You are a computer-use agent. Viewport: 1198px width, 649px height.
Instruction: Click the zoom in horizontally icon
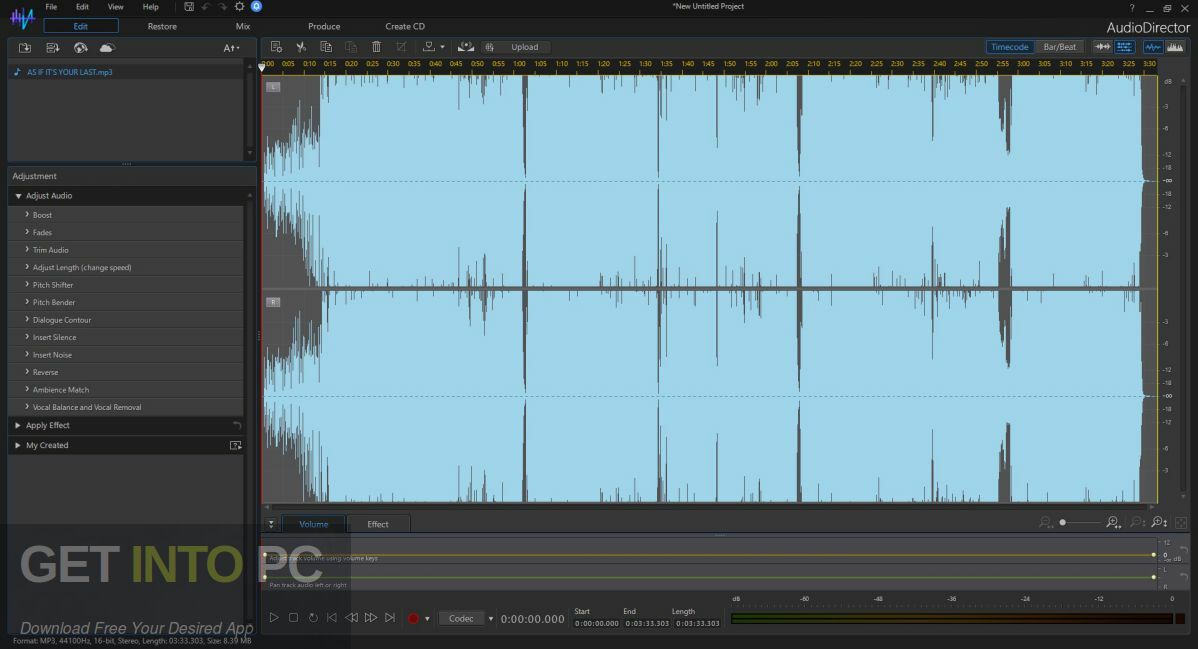point(1113,522)
